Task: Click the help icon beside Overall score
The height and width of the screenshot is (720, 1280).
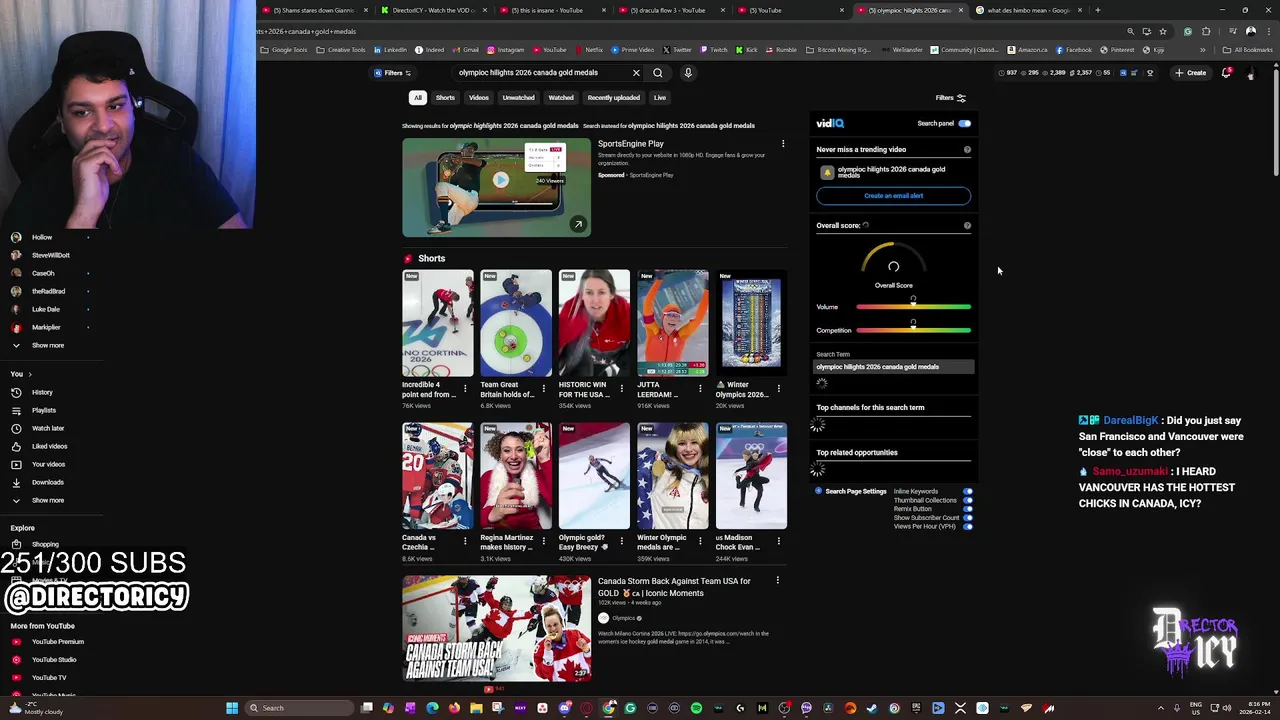Action: click(967, 225)
